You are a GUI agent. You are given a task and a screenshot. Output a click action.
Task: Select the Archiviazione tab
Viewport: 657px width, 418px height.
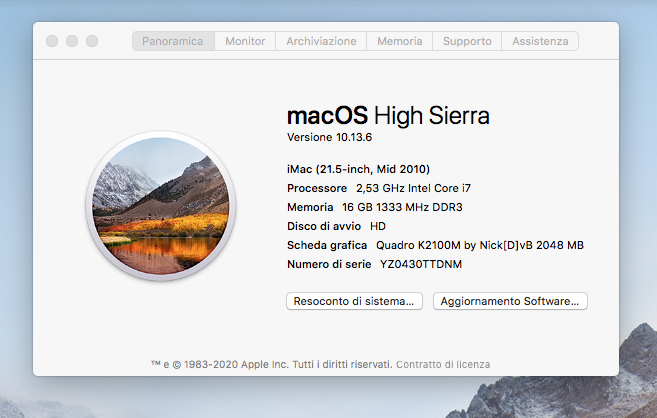(321, 41)
